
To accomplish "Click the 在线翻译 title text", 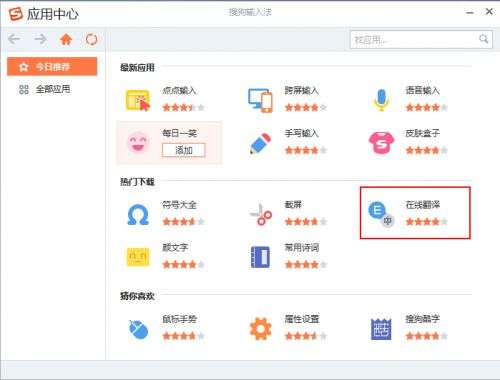I will click(423, 205).
